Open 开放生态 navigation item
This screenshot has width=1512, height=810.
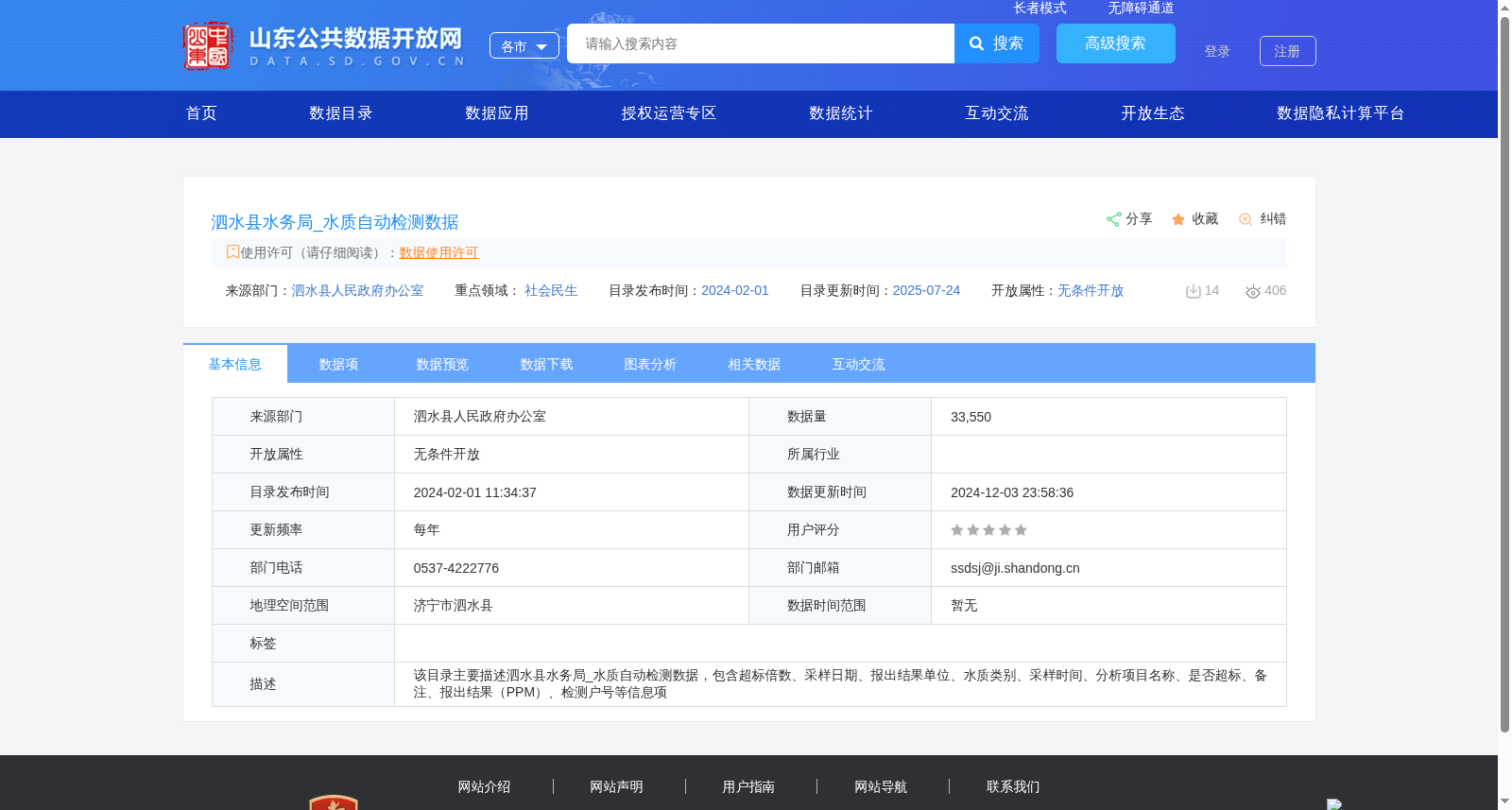point(1153,113)
